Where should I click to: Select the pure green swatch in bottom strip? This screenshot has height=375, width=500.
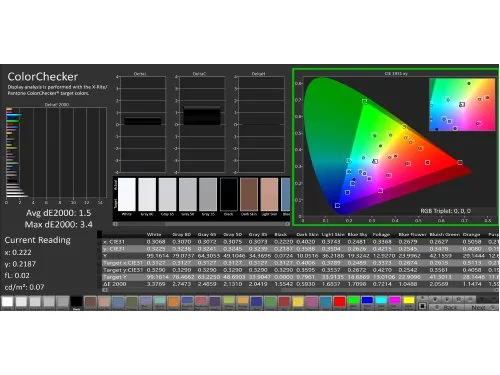(353, 301)
